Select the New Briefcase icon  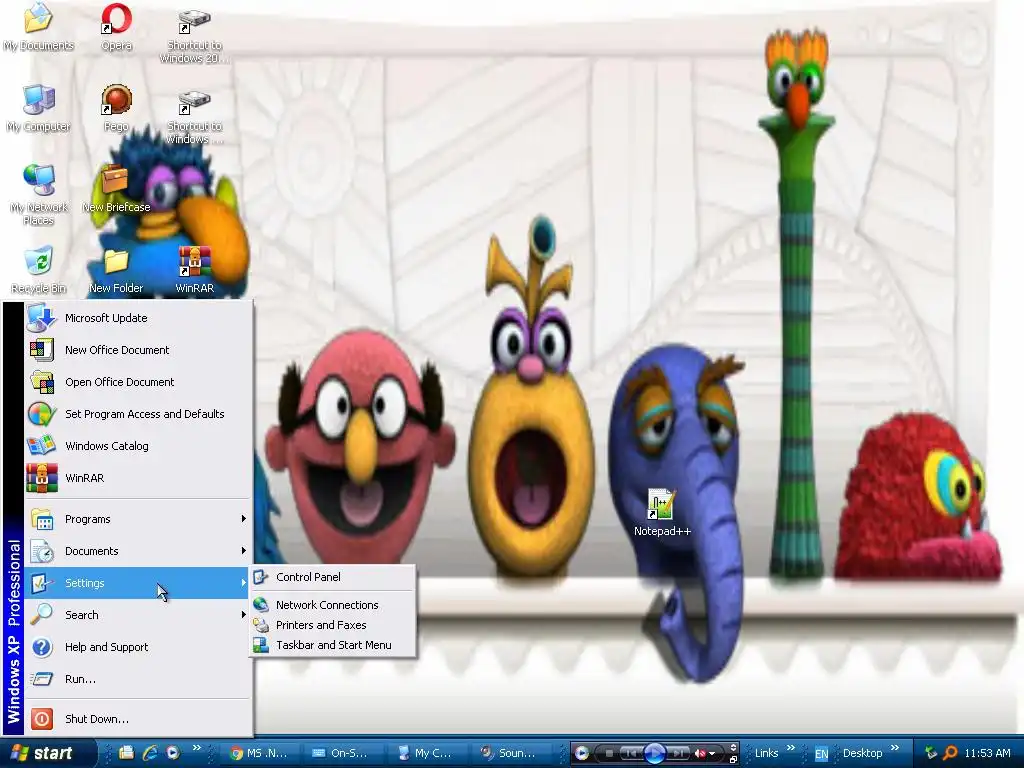click(x=116, y=189)
